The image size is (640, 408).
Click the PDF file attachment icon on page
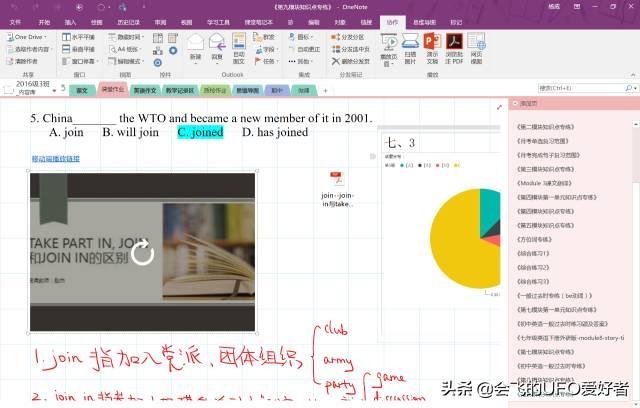point(337,179)
